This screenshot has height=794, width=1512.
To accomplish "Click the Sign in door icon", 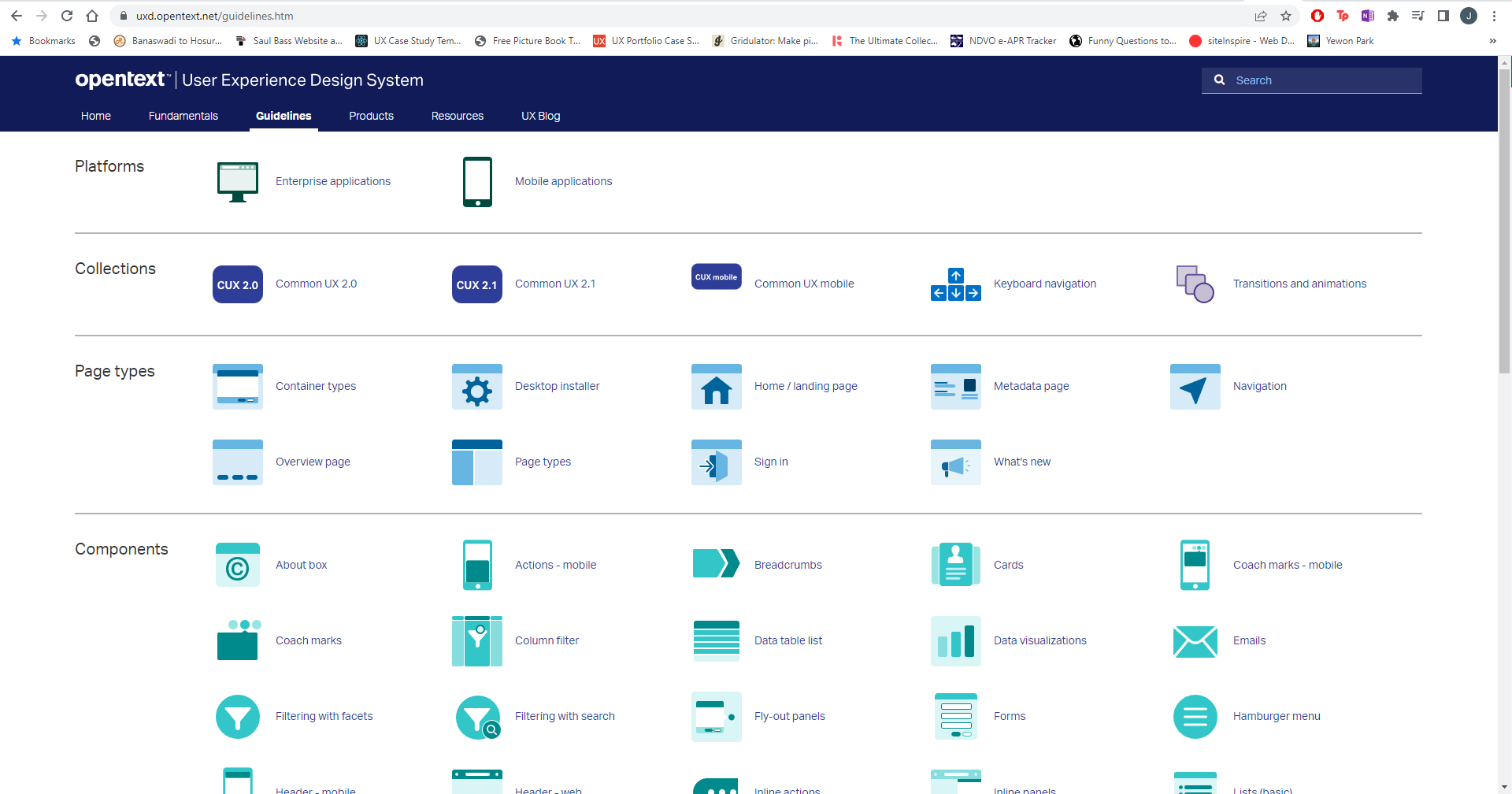I will pos(717,462).
